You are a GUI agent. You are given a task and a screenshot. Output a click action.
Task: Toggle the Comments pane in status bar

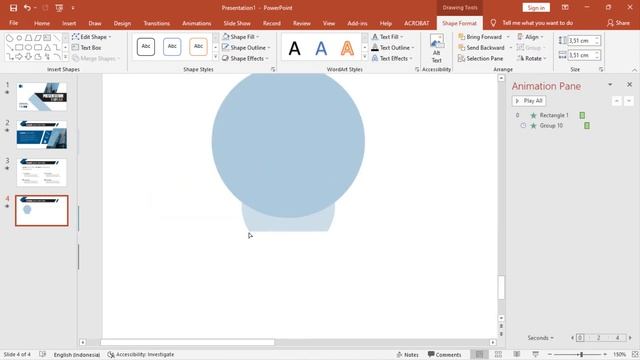(444, 355)
